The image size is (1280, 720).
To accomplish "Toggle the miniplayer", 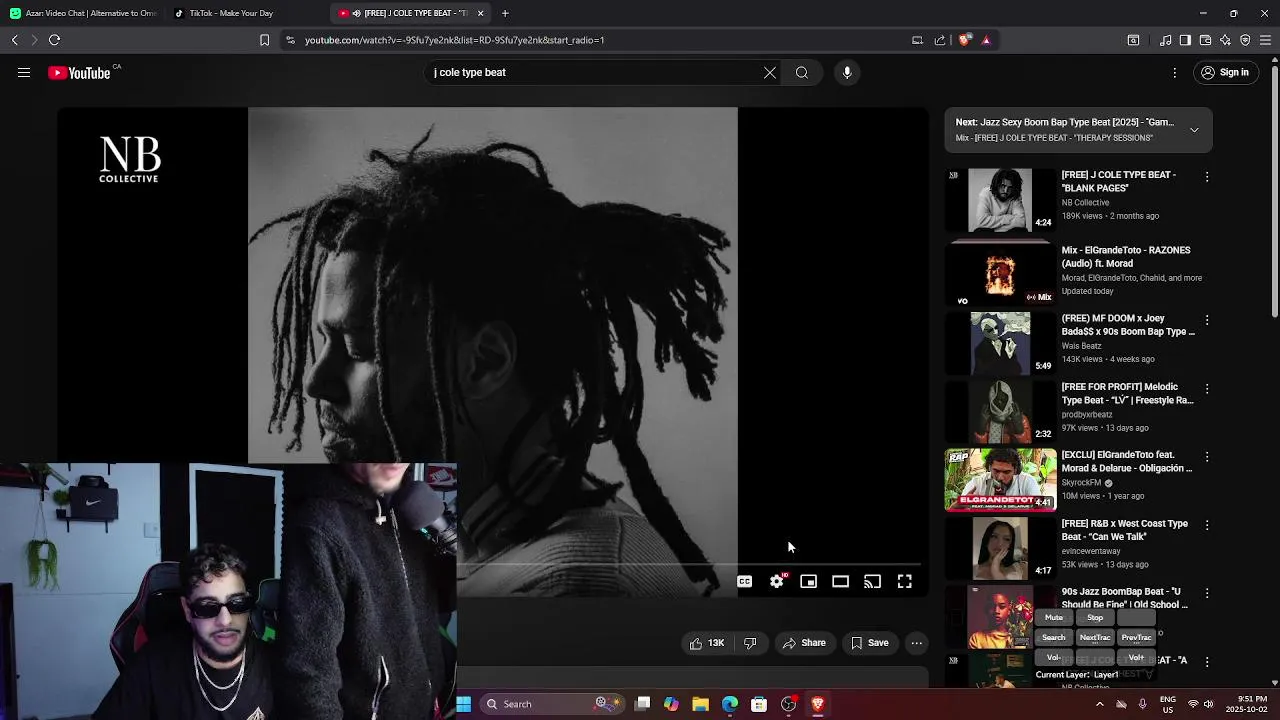I will click(x=809, y=581).
